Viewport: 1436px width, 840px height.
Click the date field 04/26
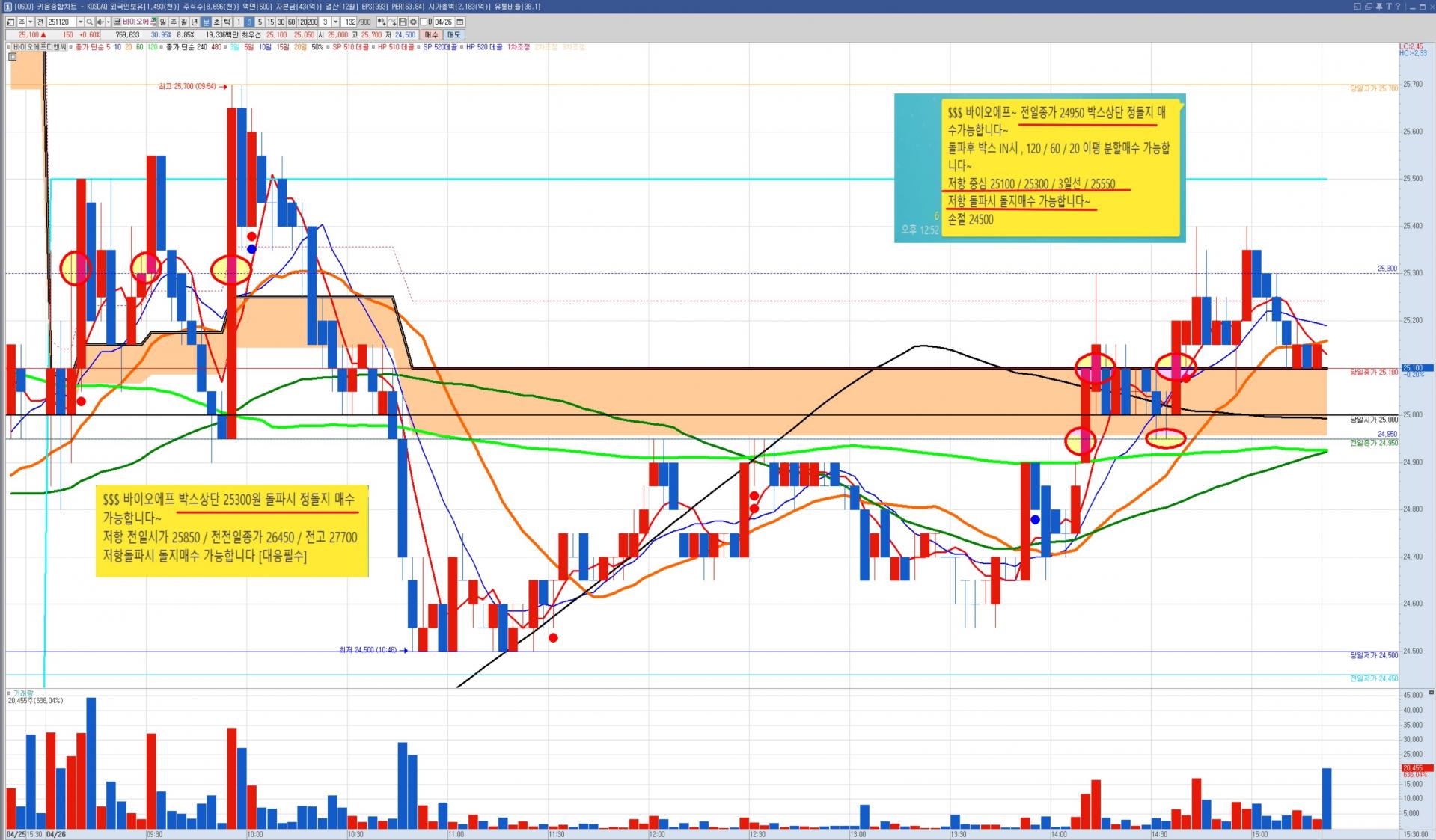pyautogui.click(x=444, y=22)
